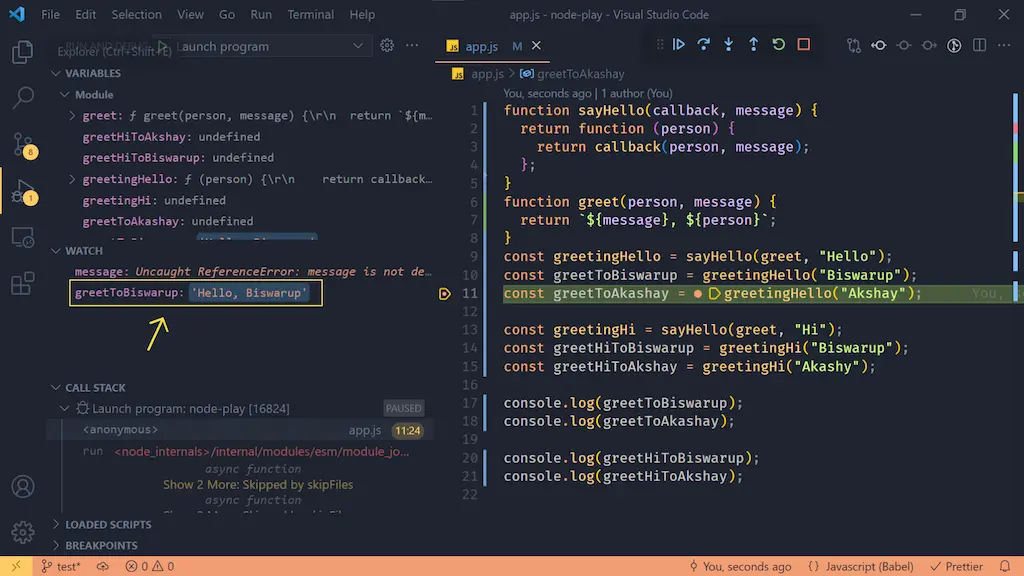Viewport: 1024px width, 576px height.
Task: Open the Run and Debug view
Action: coord(24,193)
